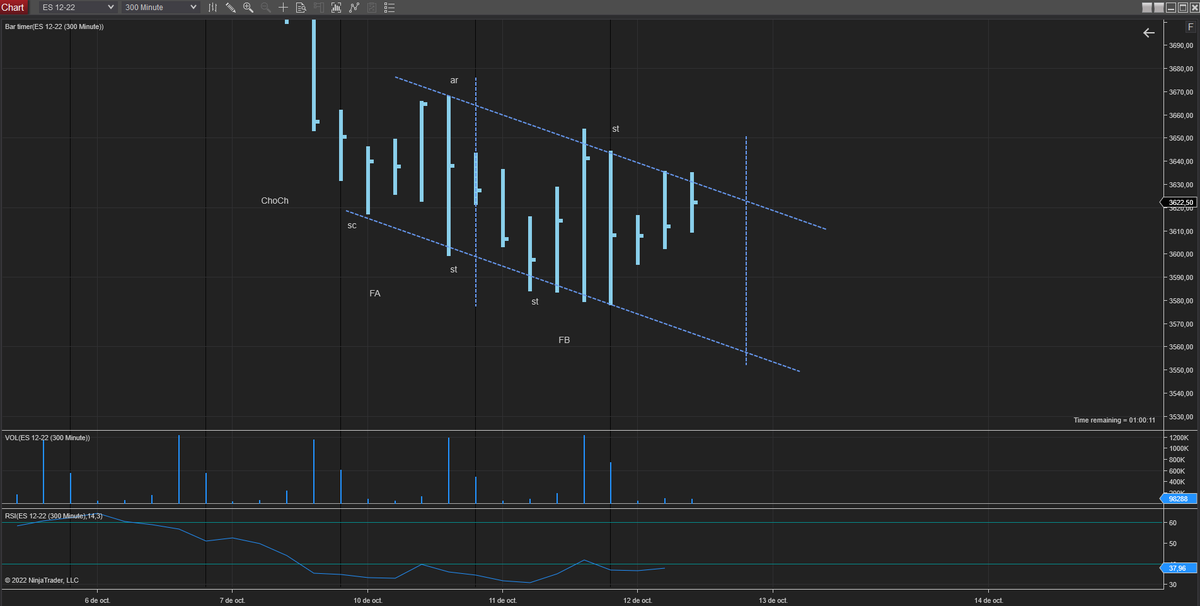Viewport: 1200px width, 606px height.
Task: Open the strategies icon
Action: tap(354, 7)
